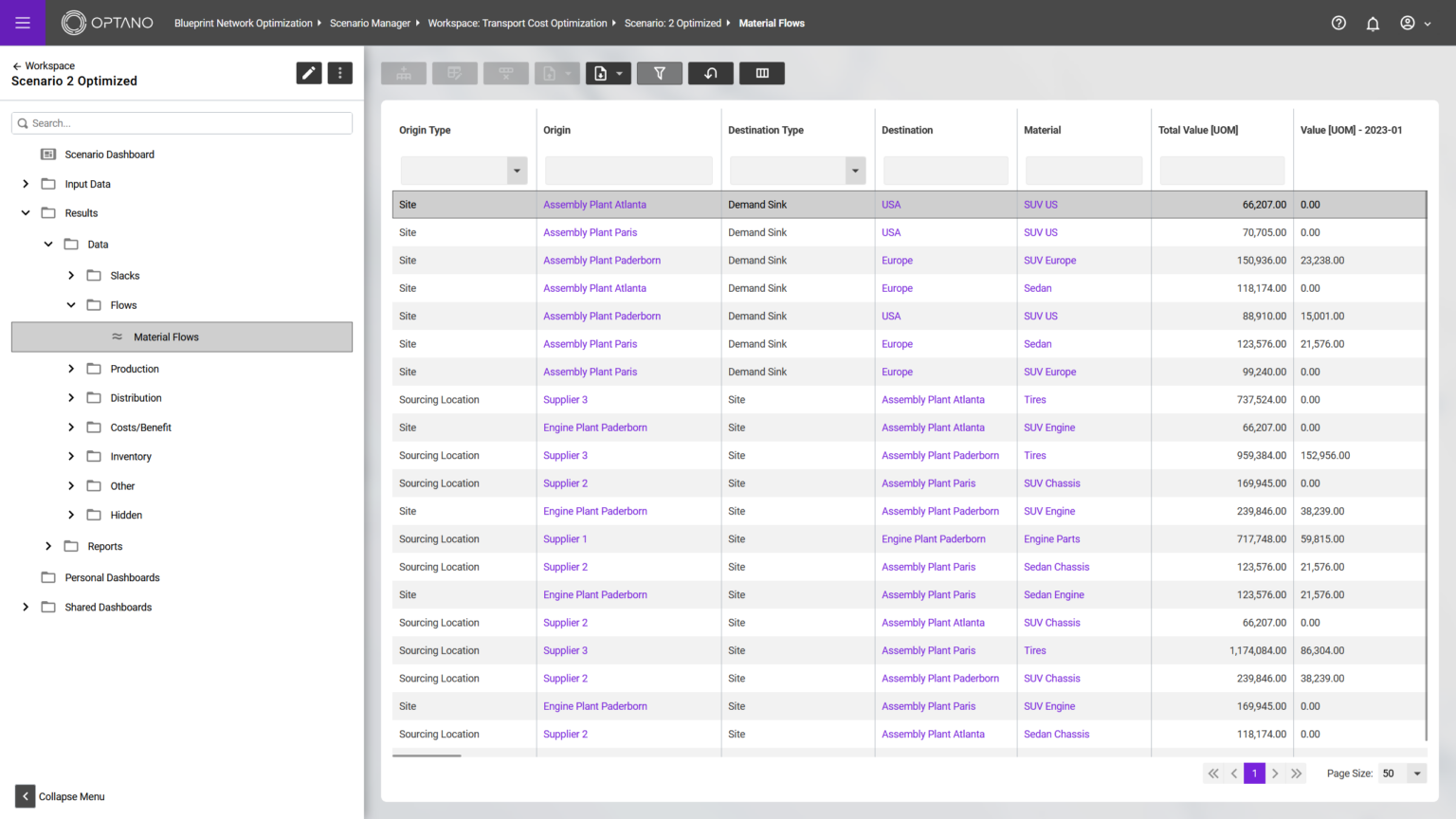Open Scenario Manager in the breadcrumb

point(370,23)
